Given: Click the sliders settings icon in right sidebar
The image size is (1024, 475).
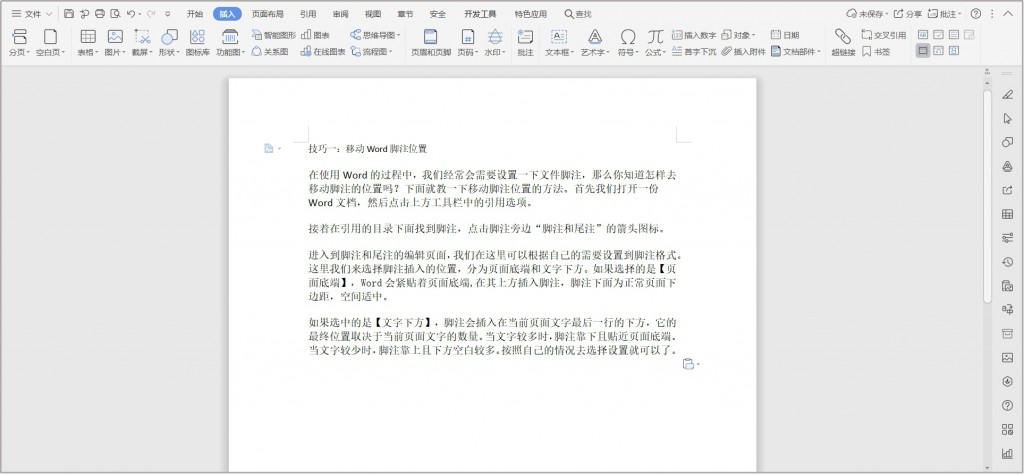Looking at the screenshot, I should click(x=1007, y=238).
